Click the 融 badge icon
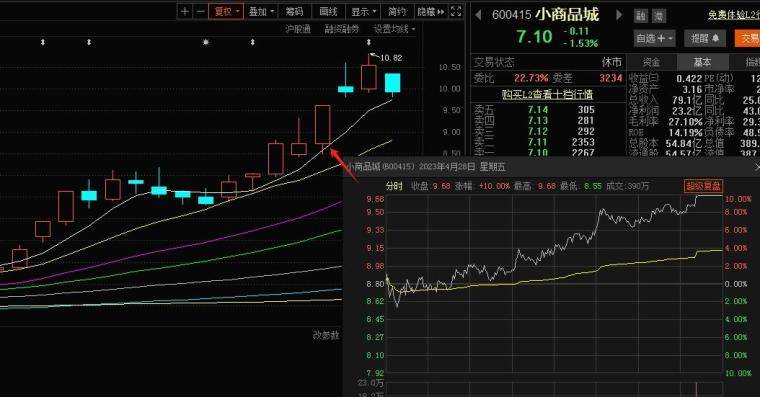 point(641,16)
